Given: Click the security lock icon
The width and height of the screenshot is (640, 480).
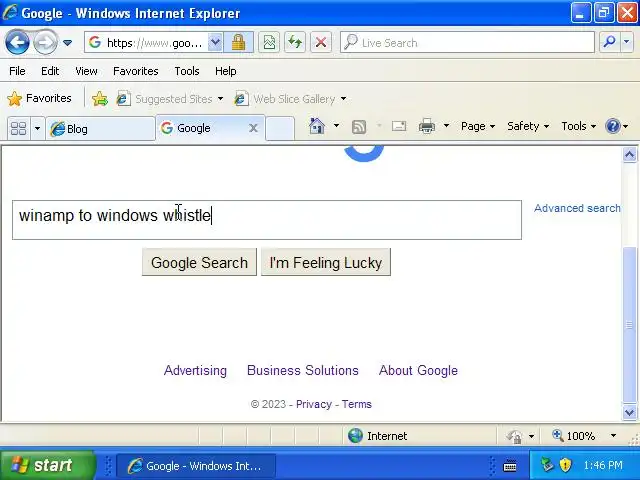Looking at the screenshot, I should 238,42.
